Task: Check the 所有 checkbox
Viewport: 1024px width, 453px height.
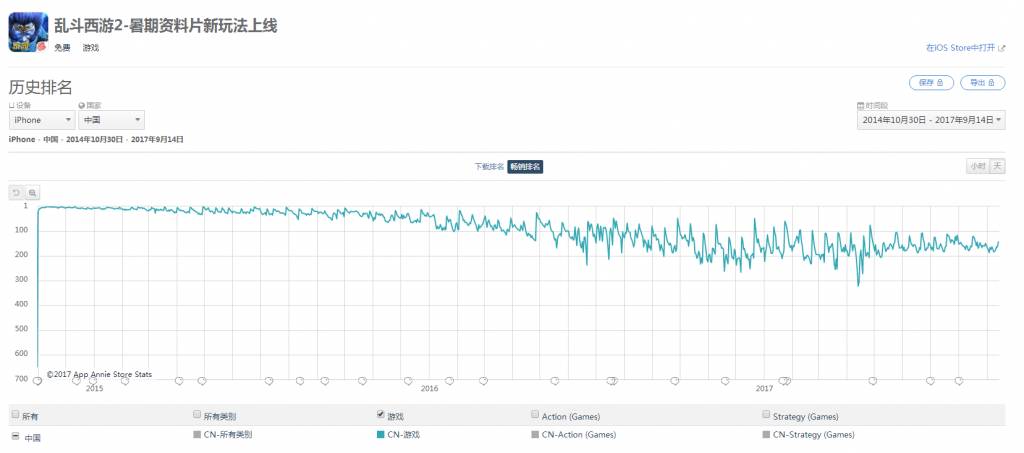Action: pos(14,414)
